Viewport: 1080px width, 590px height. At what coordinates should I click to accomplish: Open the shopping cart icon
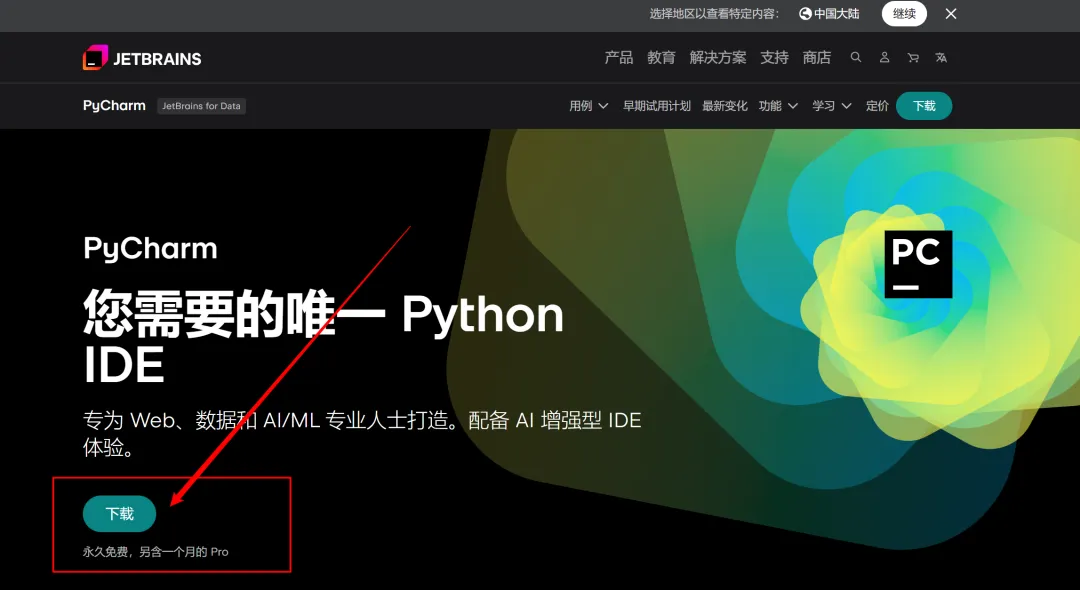[913, 58]
